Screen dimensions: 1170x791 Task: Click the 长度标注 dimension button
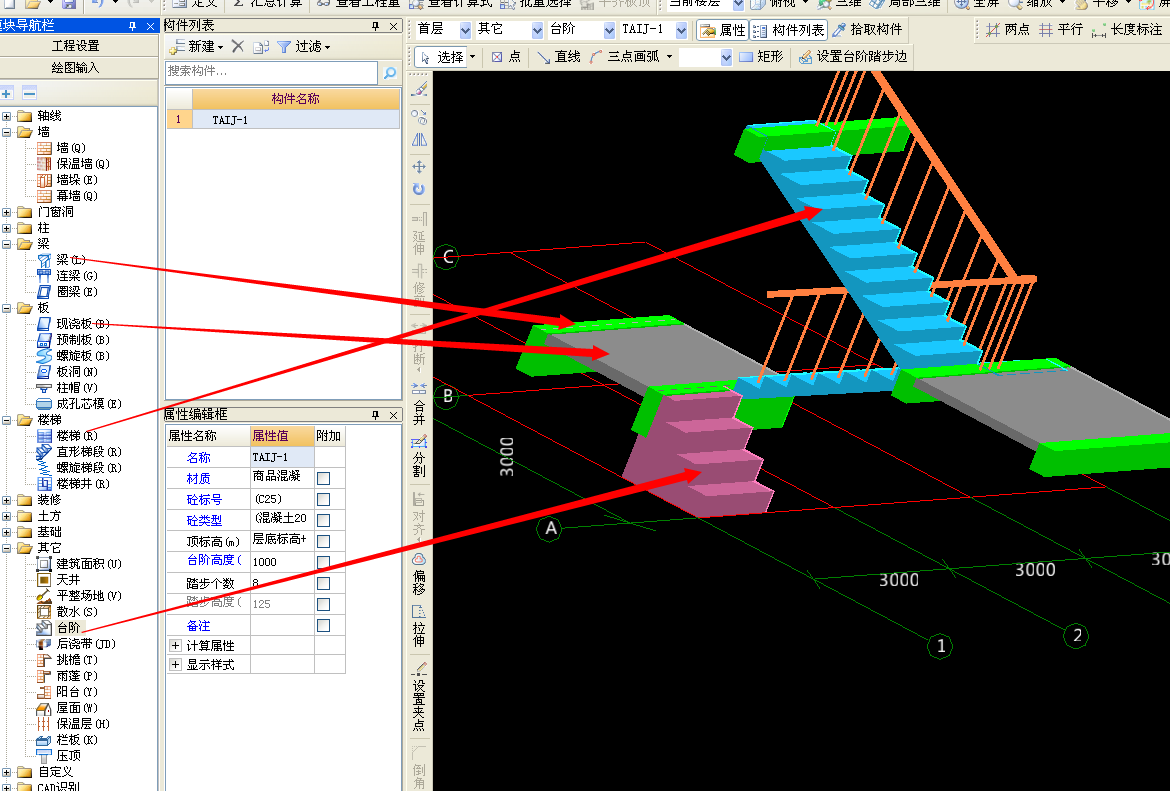click(1127, 30)
